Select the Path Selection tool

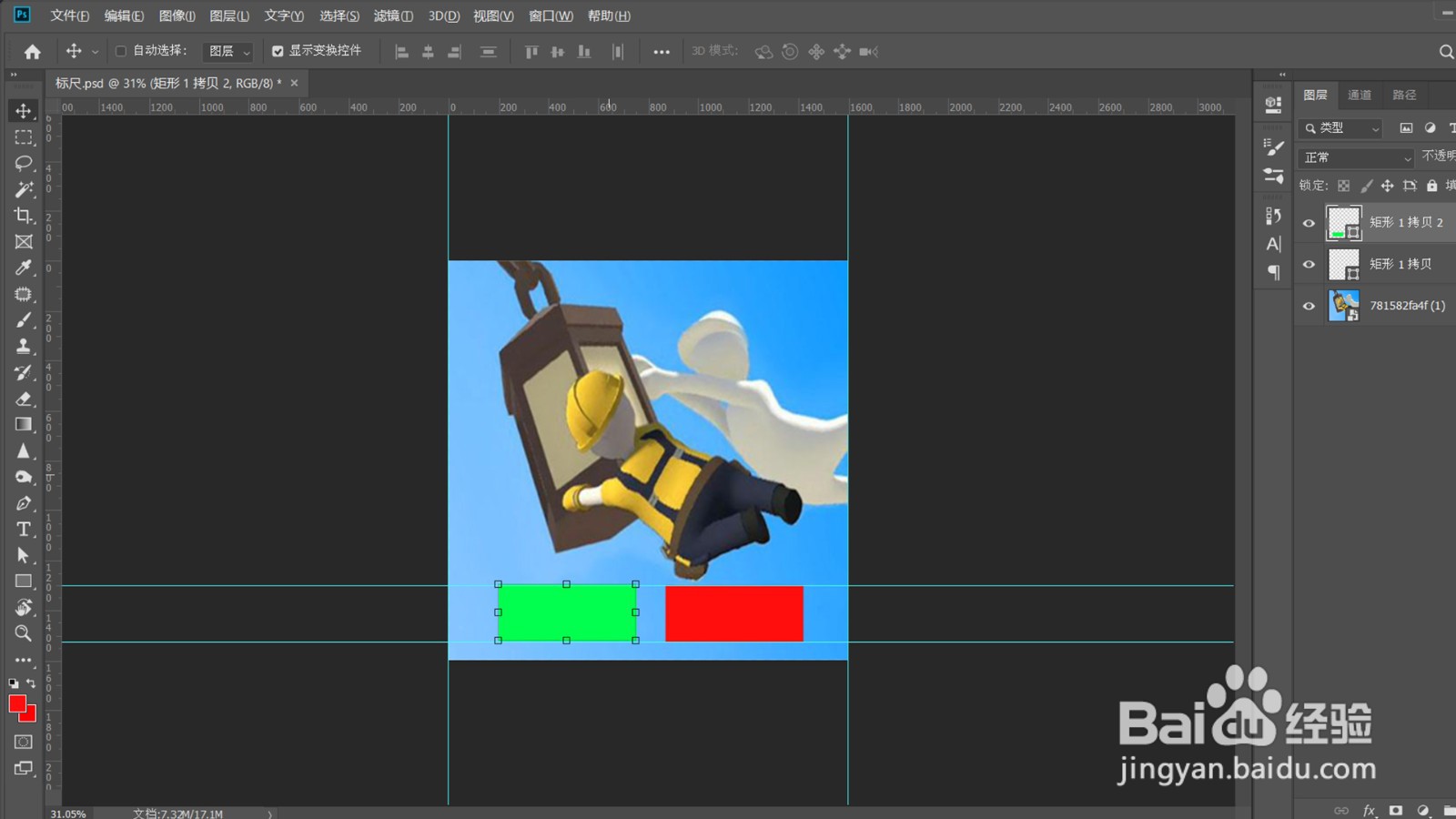click(x=24, y=555)
